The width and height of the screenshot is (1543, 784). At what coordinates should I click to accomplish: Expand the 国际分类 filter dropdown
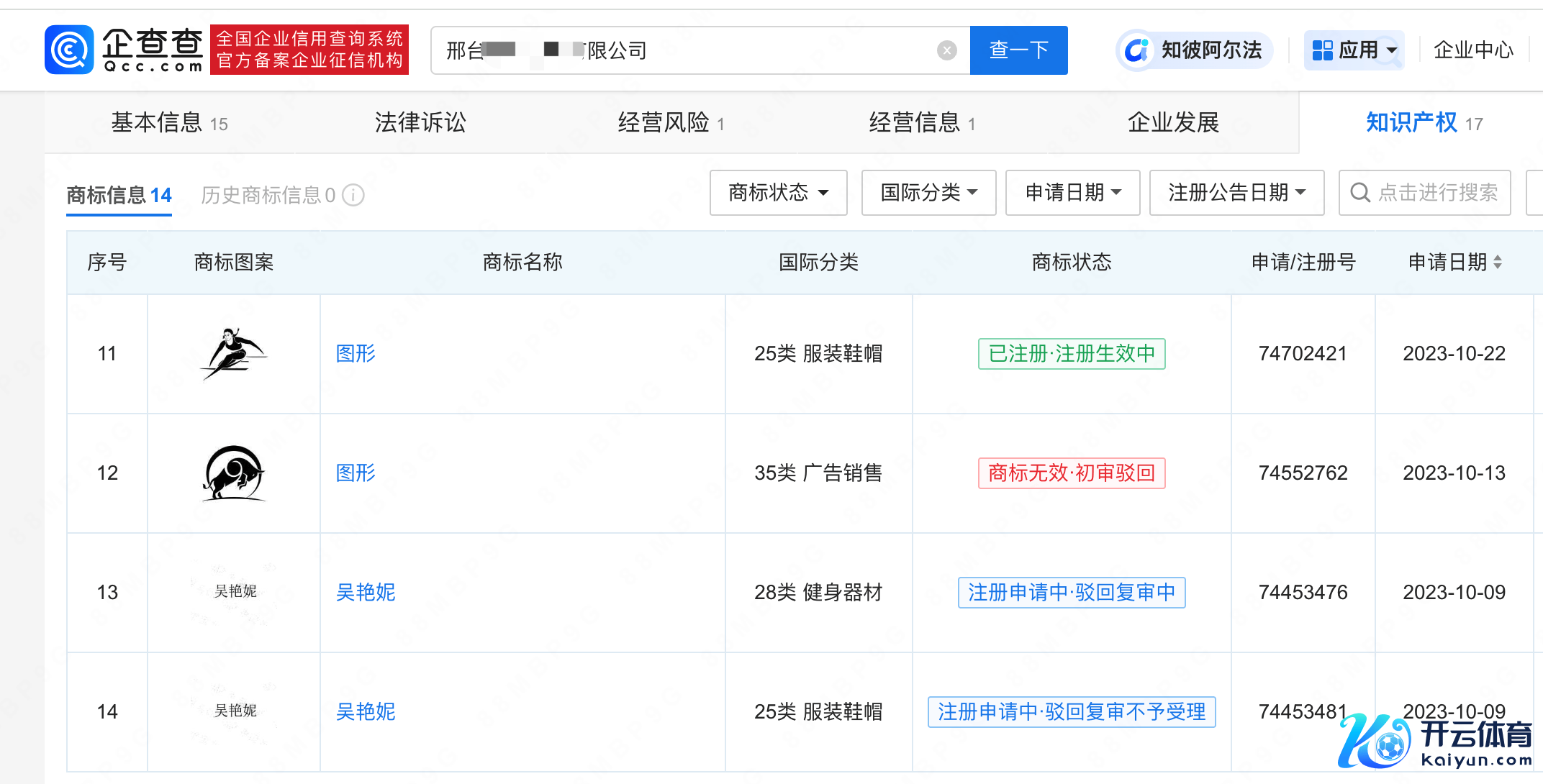(x=928, y=193)
